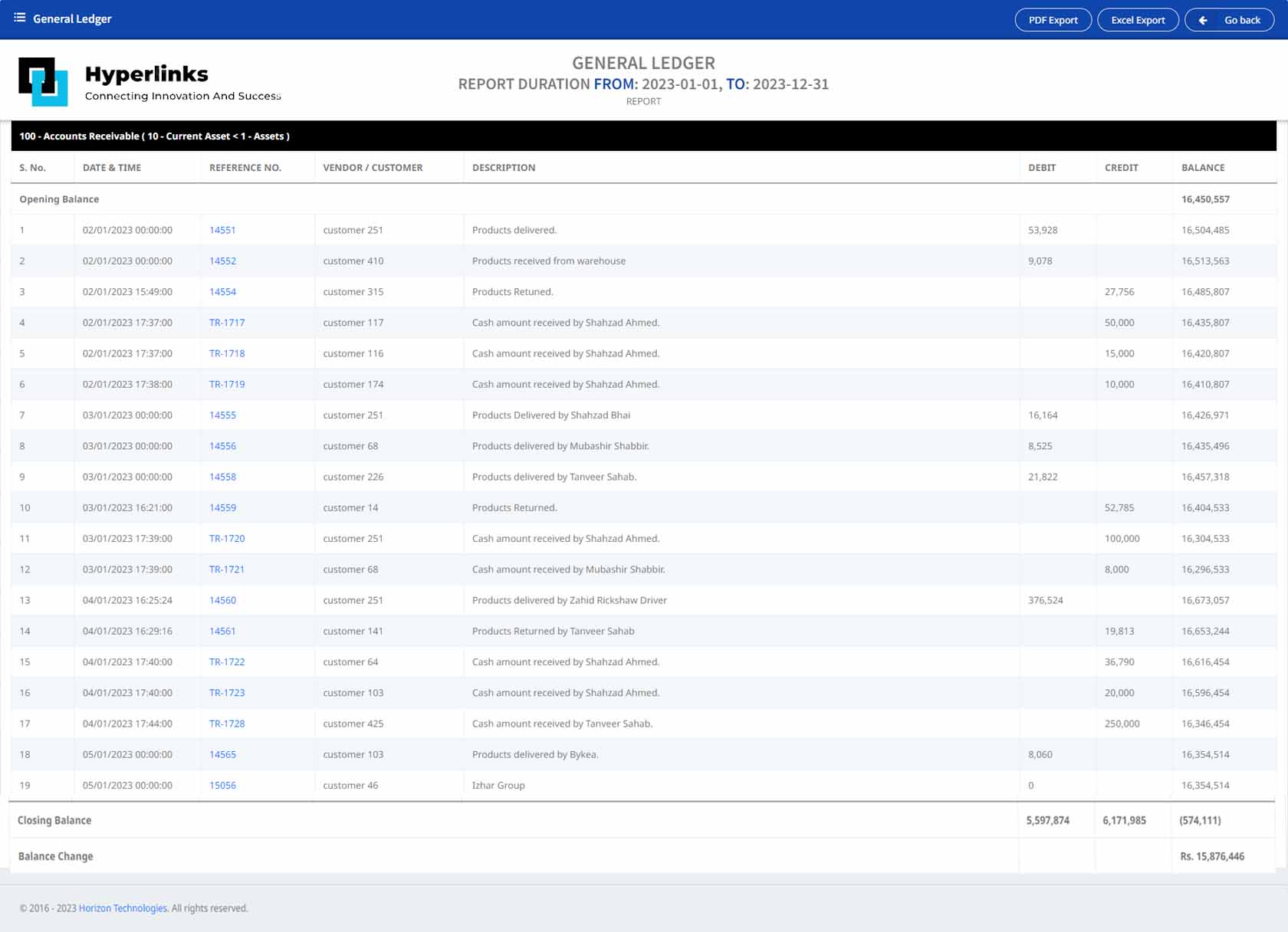Open reference 14554
1288x932 pixels.
[x=222, y=292]
